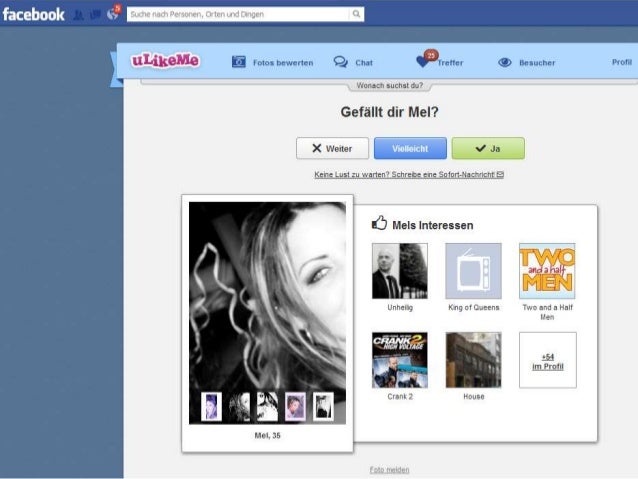Screen dimensions: 638x479
Task: Open the Profil tab
Action: (622, 62)
